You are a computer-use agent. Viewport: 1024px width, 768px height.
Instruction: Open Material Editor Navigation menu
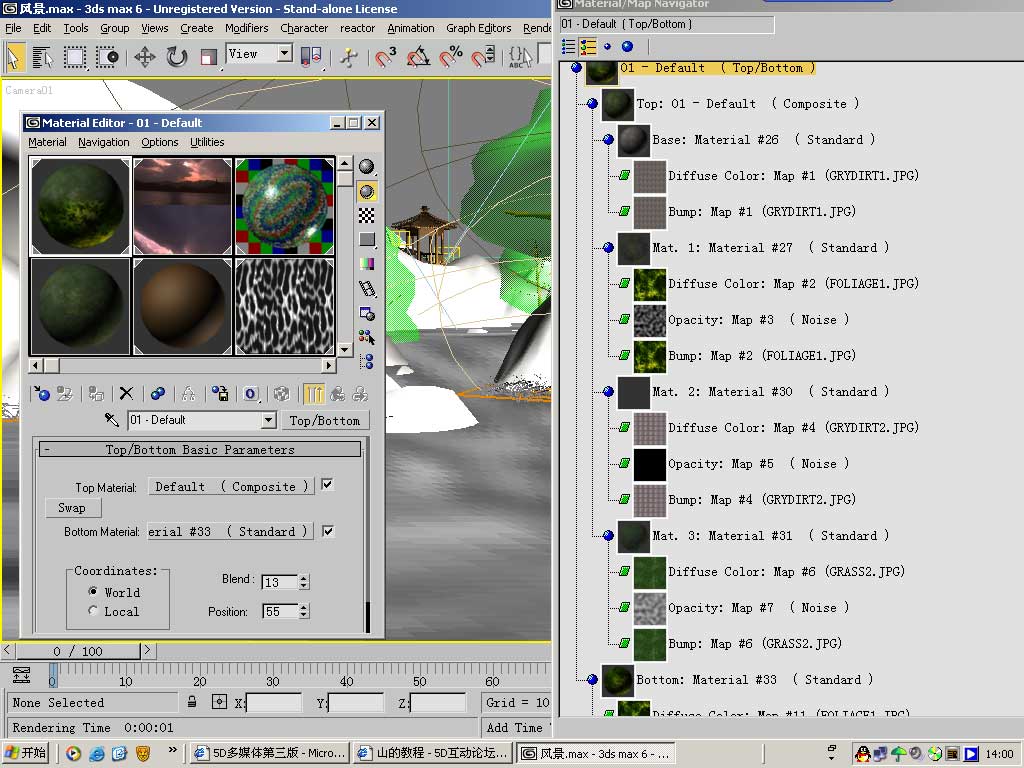[103, 142]
